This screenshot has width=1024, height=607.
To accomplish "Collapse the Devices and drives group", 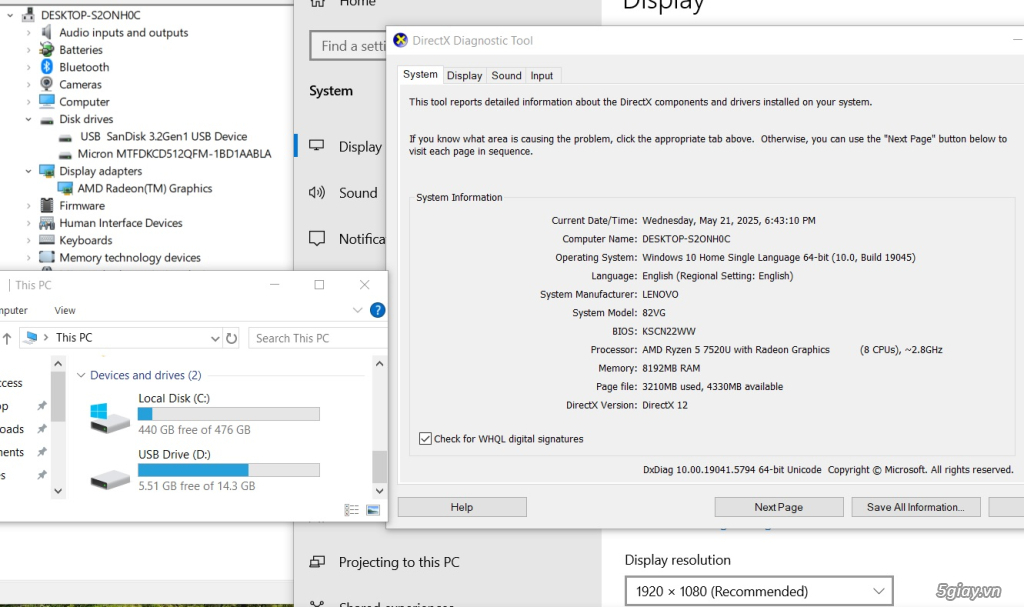I will tap(81, 375).
